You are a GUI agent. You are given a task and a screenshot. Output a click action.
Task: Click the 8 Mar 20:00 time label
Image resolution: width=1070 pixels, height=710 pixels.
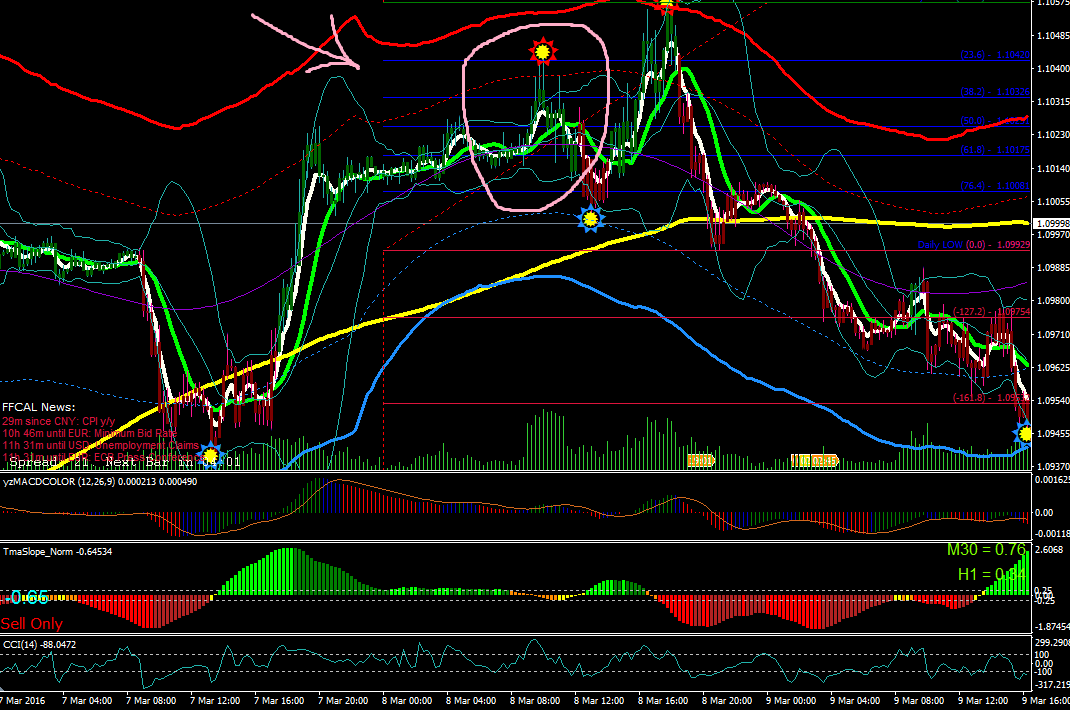[727, 700]
